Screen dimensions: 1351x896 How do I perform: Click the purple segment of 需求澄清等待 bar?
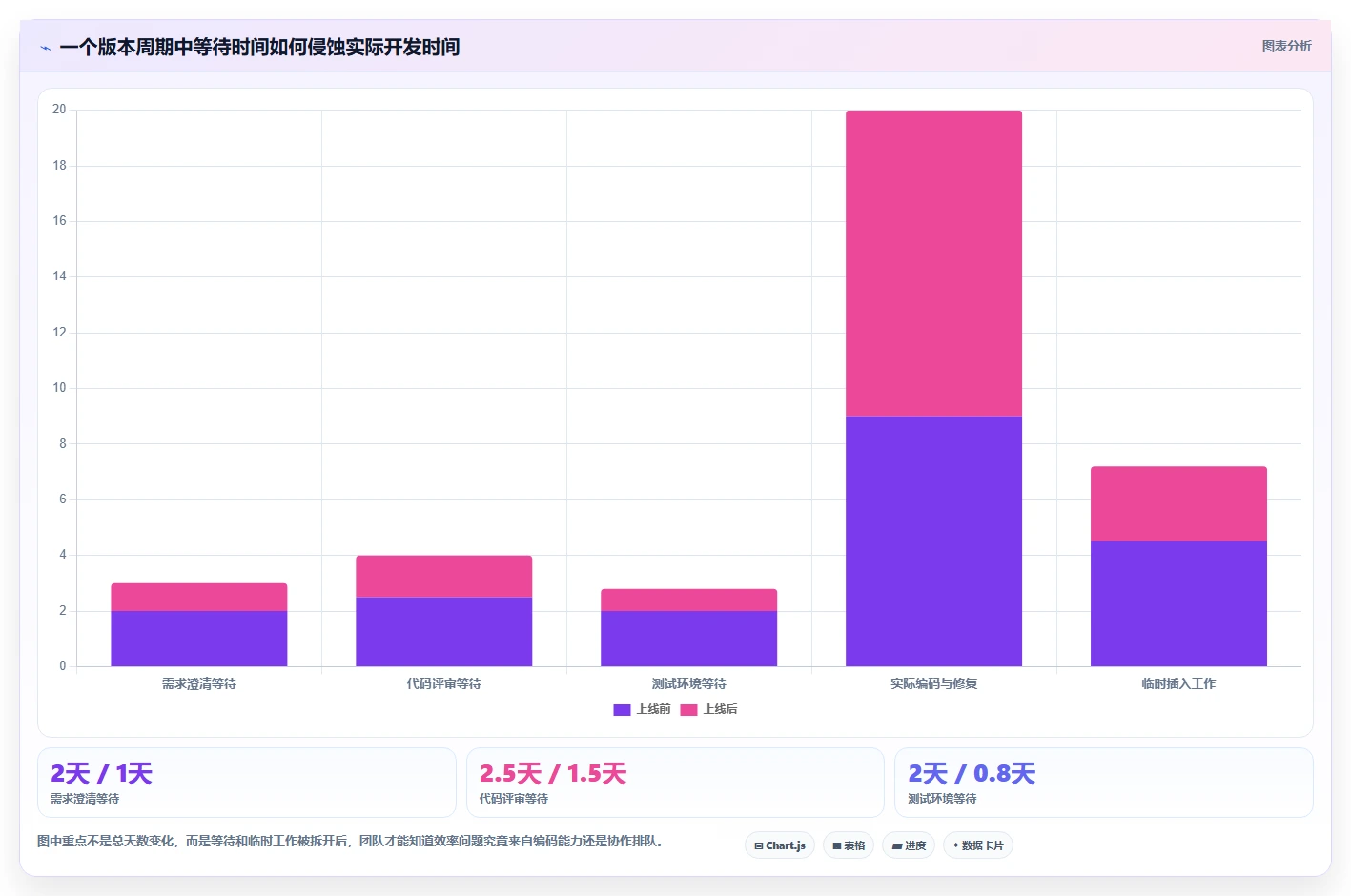(x=199, y=639)
